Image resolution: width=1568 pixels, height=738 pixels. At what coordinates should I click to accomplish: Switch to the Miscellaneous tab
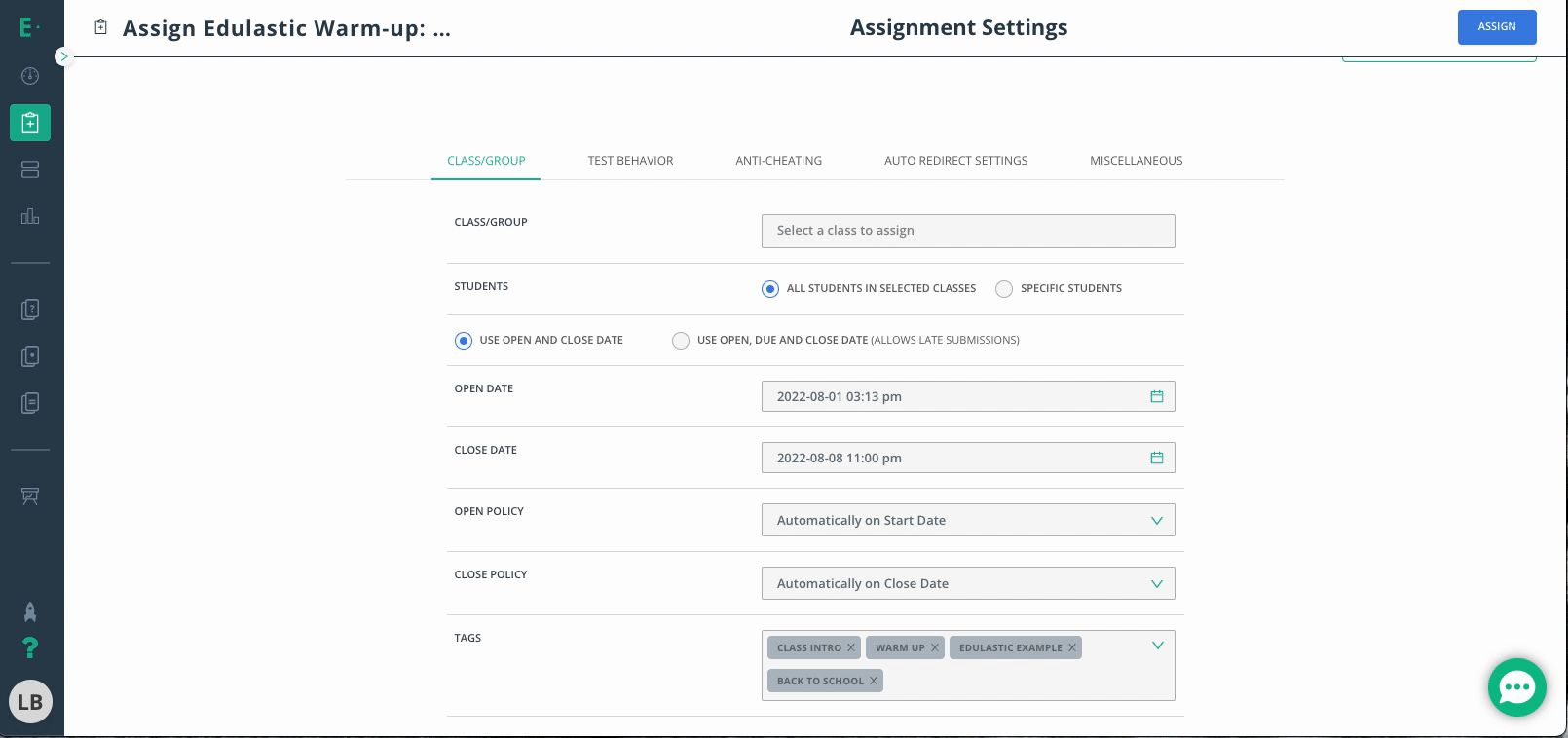tap(1136, 161)
